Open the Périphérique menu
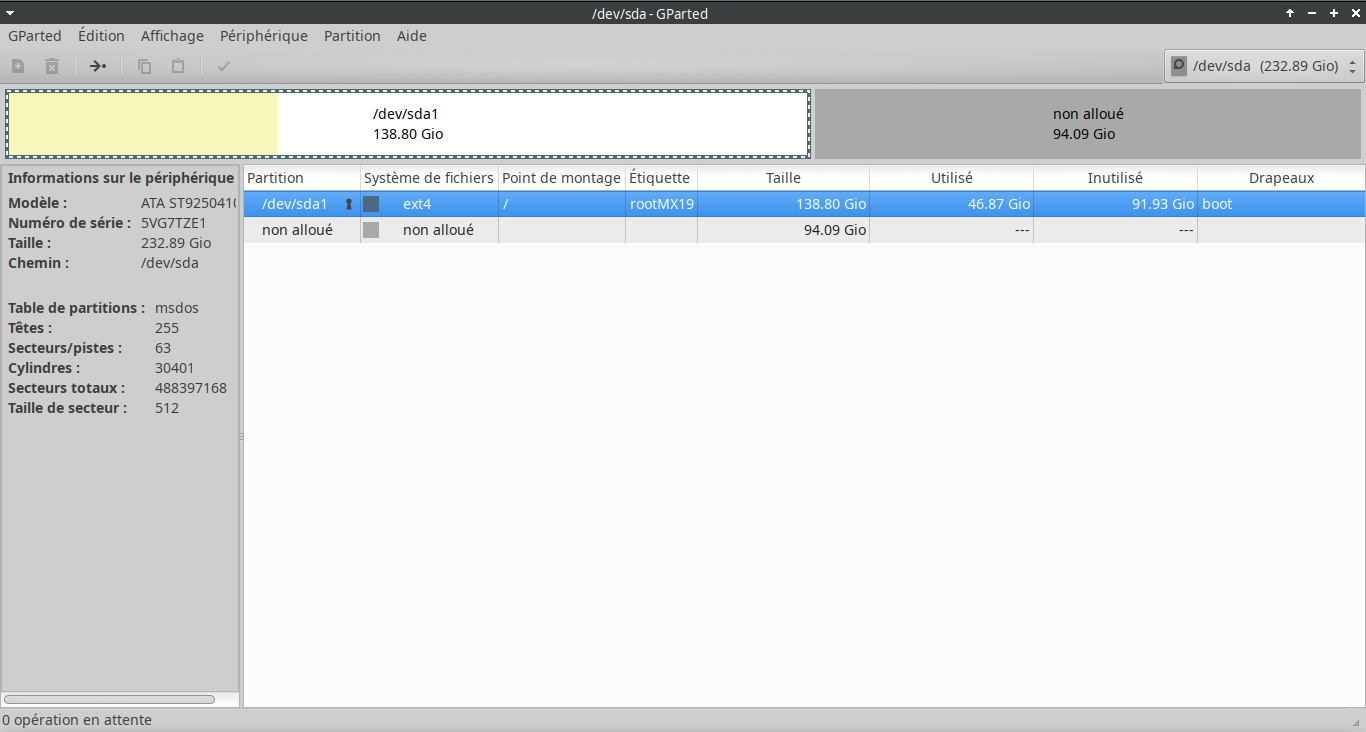This screenshot has width=1366, height=732. [264, 36]
